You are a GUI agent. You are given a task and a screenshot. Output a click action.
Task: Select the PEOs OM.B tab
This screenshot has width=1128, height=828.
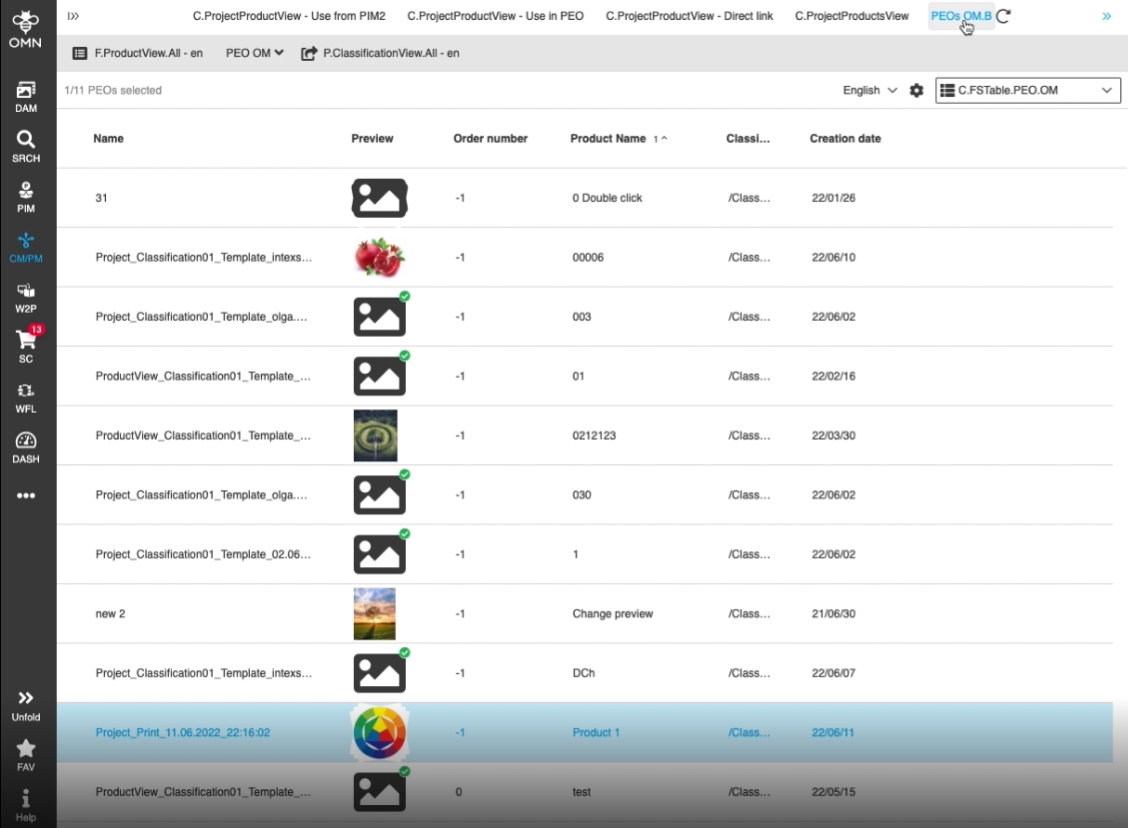961,16
